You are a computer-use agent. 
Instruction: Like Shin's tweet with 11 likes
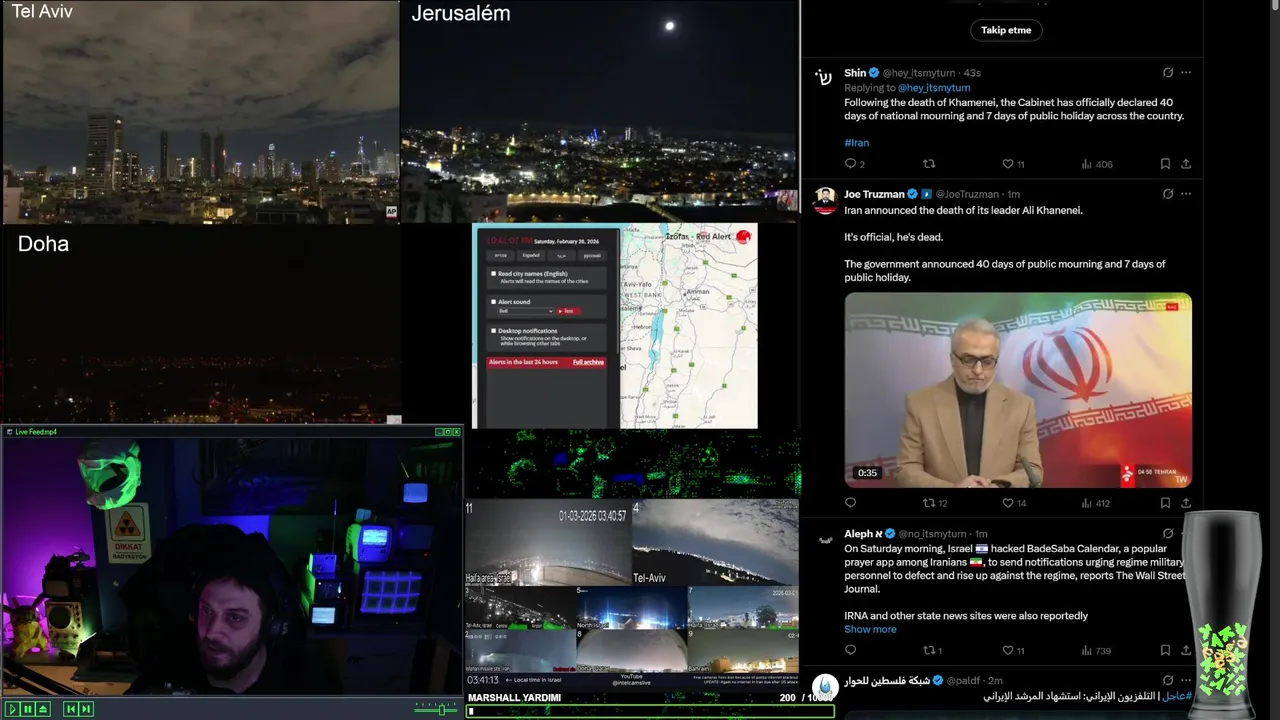tap(1008, 164)
